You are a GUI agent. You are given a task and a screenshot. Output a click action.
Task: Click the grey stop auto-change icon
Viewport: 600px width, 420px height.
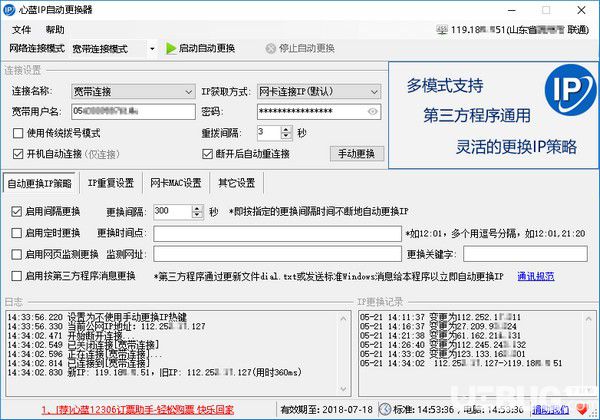click(271, 49)
